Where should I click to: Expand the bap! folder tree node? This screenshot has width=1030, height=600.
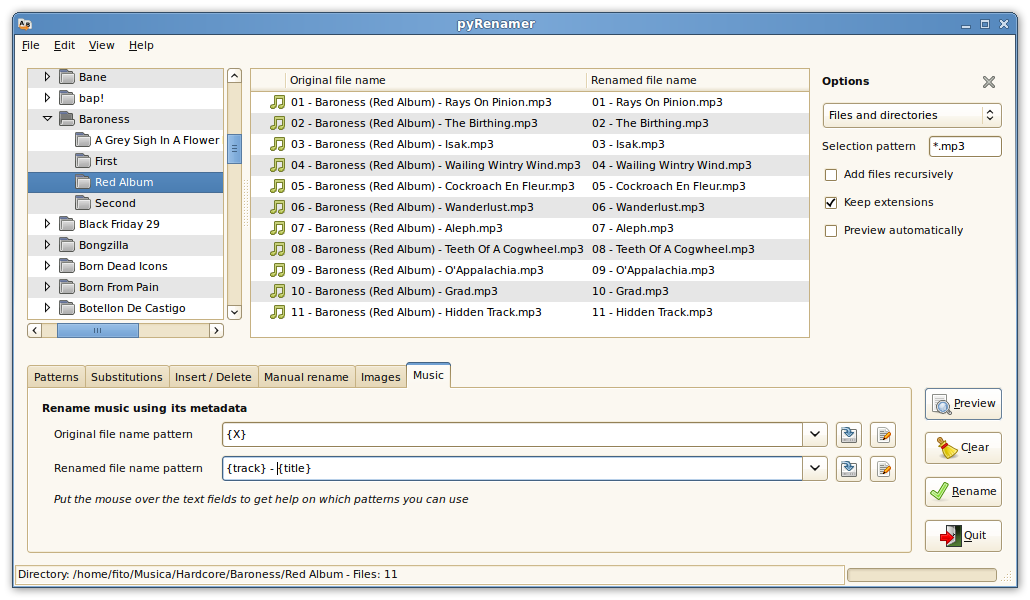(x=47, y=98)
